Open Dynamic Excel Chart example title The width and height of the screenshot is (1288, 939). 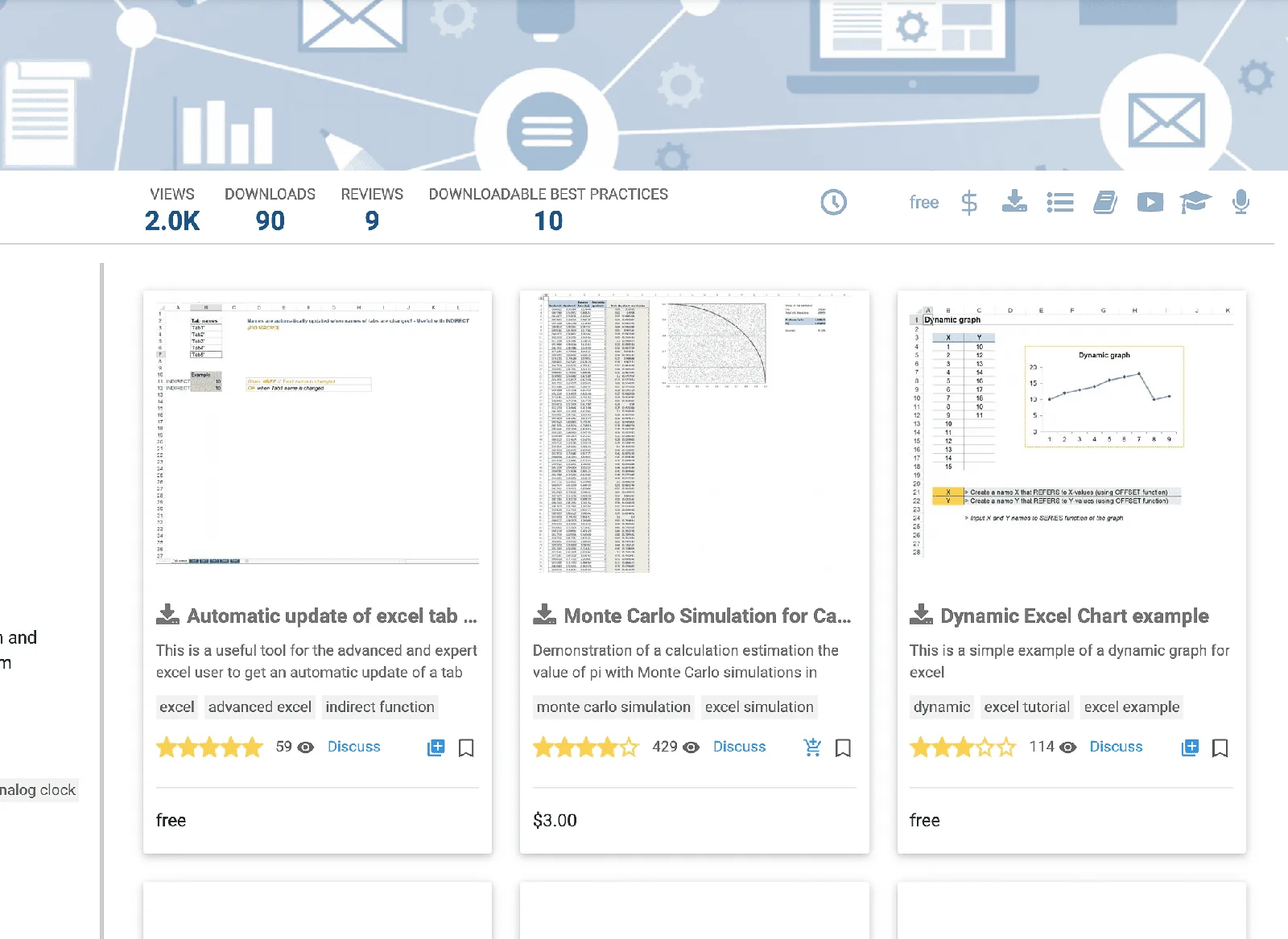1075,616
